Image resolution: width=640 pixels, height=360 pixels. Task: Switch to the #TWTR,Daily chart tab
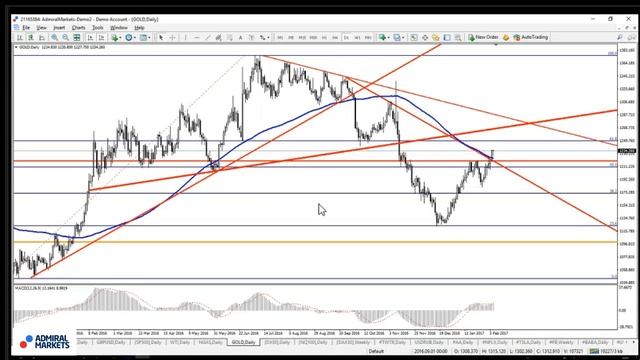[x=392, y=342]
